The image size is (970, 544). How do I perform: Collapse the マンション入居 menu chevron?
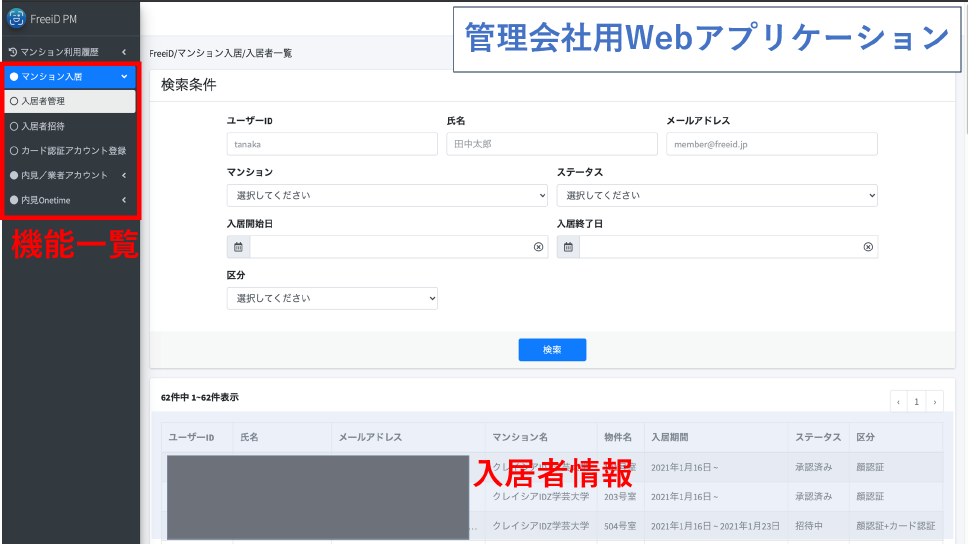pyautogui.click(x=124, y=77)
